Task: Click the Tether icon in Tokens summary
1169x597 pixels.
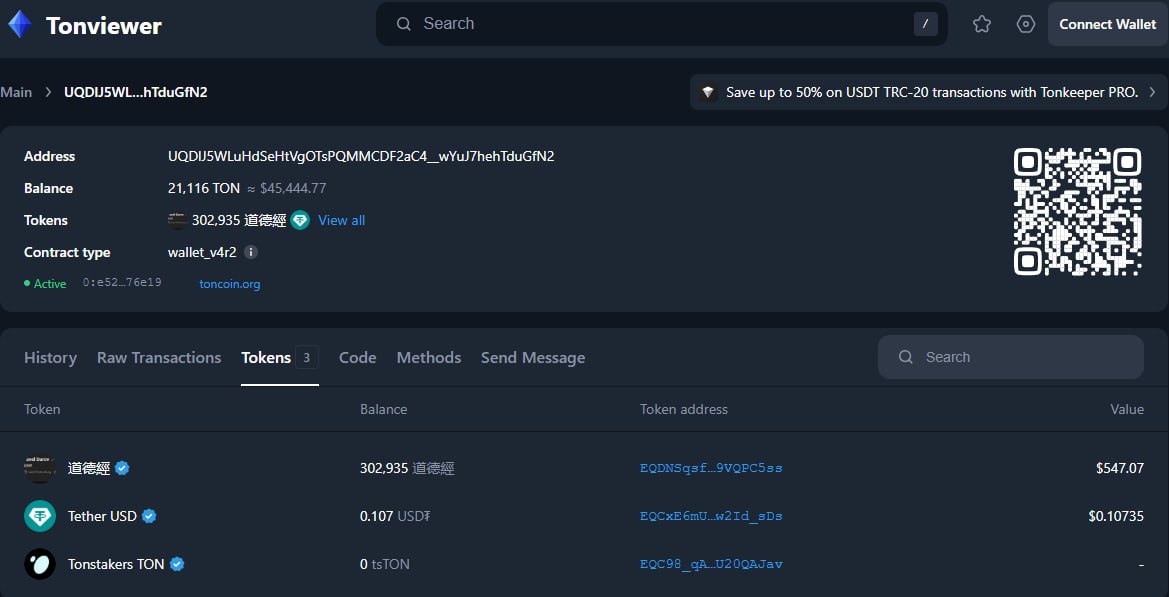Action: 300,220
